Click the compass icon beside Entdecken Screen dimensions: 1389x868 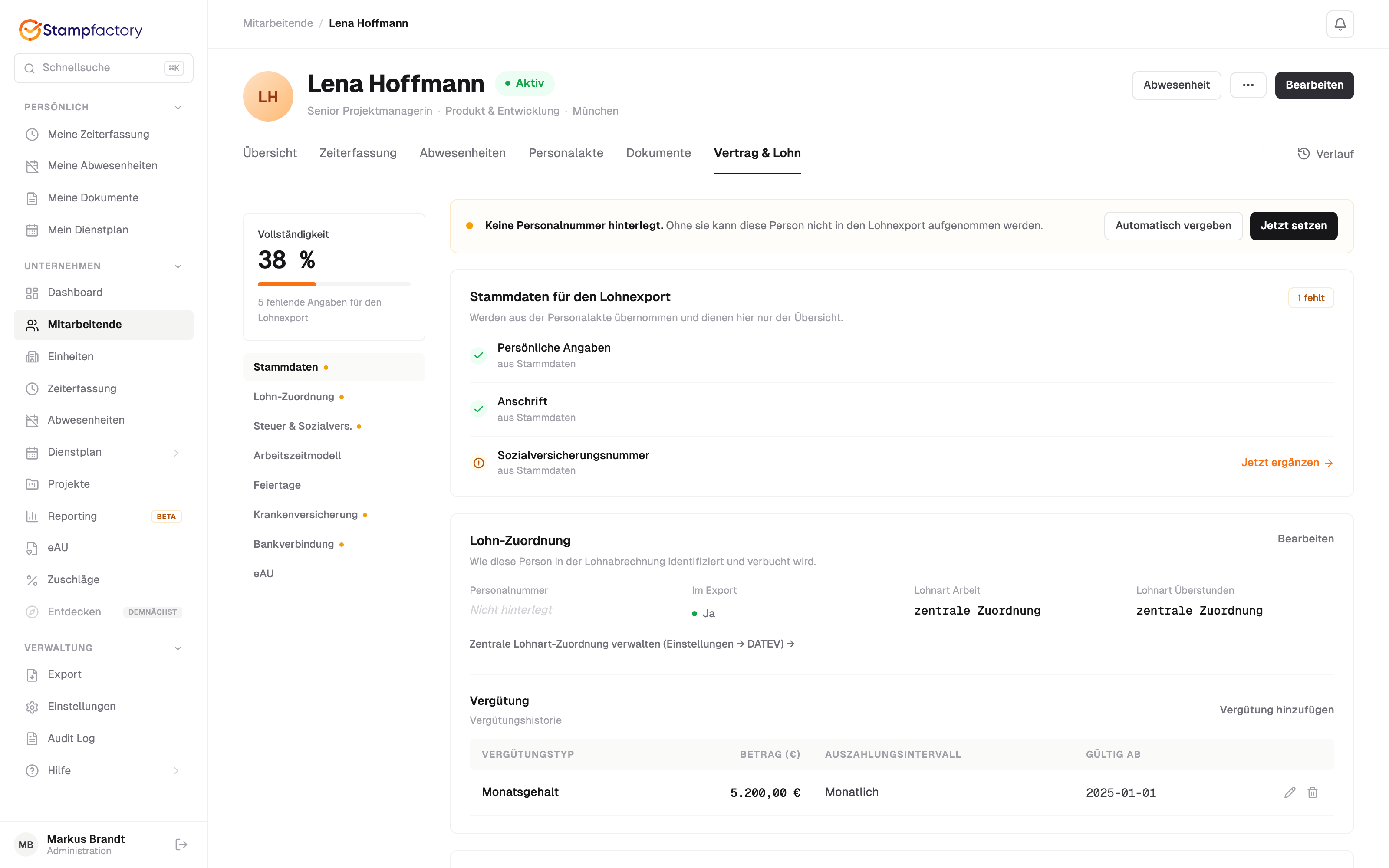tap(32, 612)
